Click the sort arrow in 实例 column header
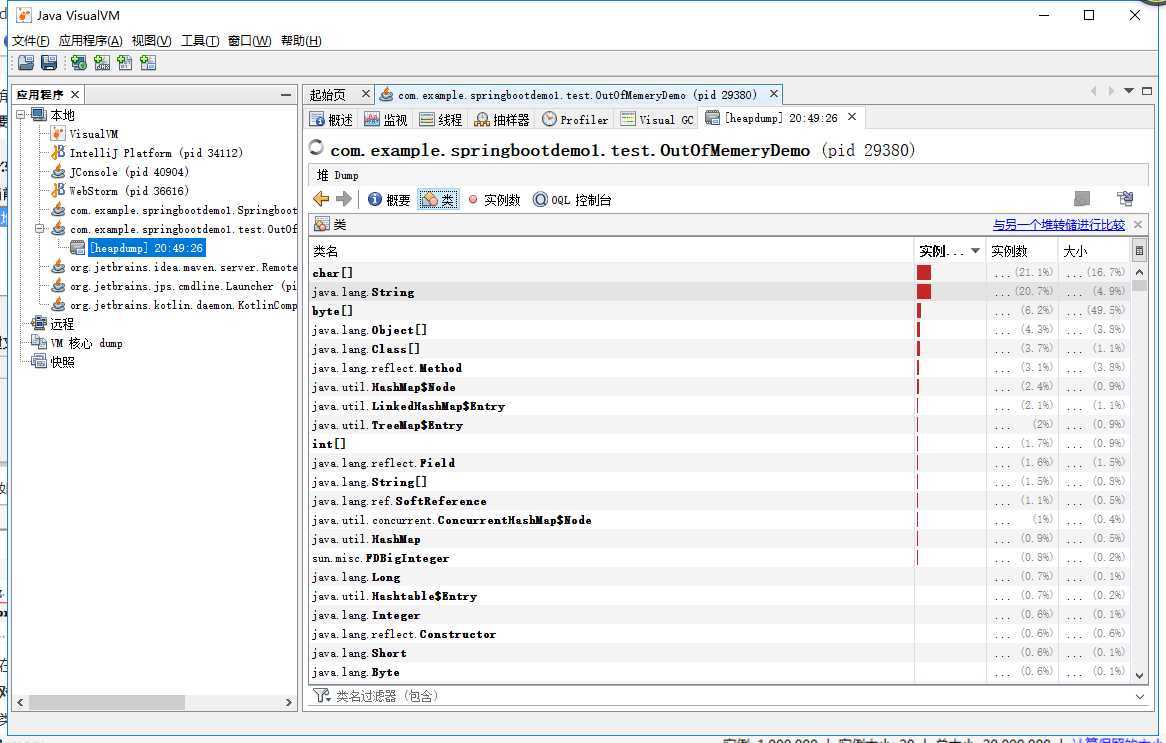 (x=975, y=251)
